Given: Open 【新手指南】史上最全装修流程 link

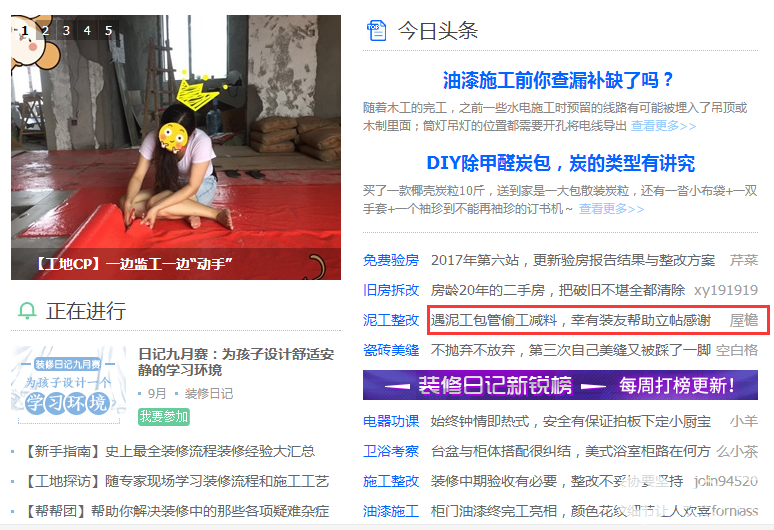Looking at the screenshot, I should (x=168, y=451).
